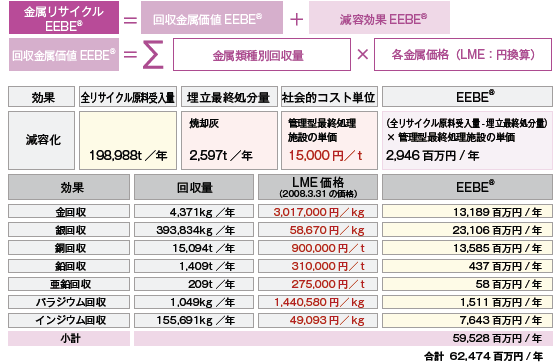Click the plus sign between EEBE boxes

[296, 19]
